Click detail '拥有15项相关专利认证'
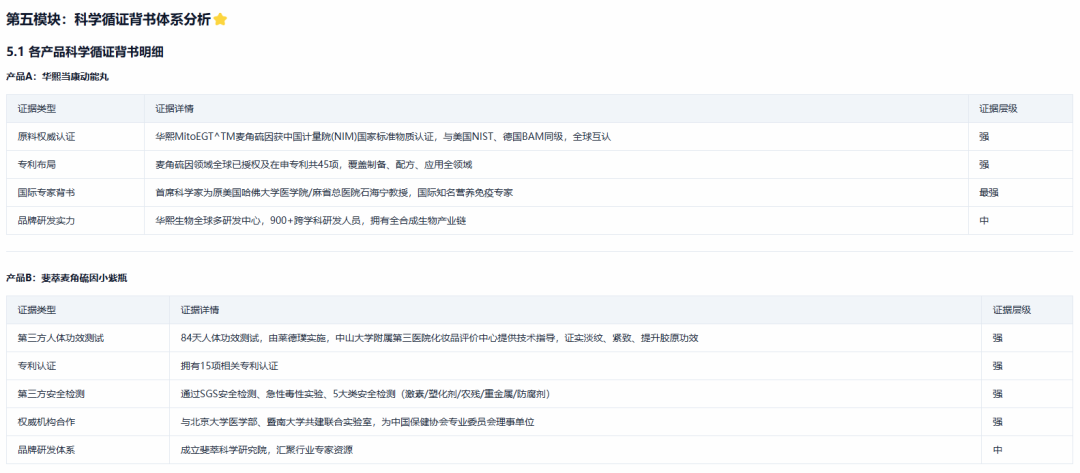 229,366
